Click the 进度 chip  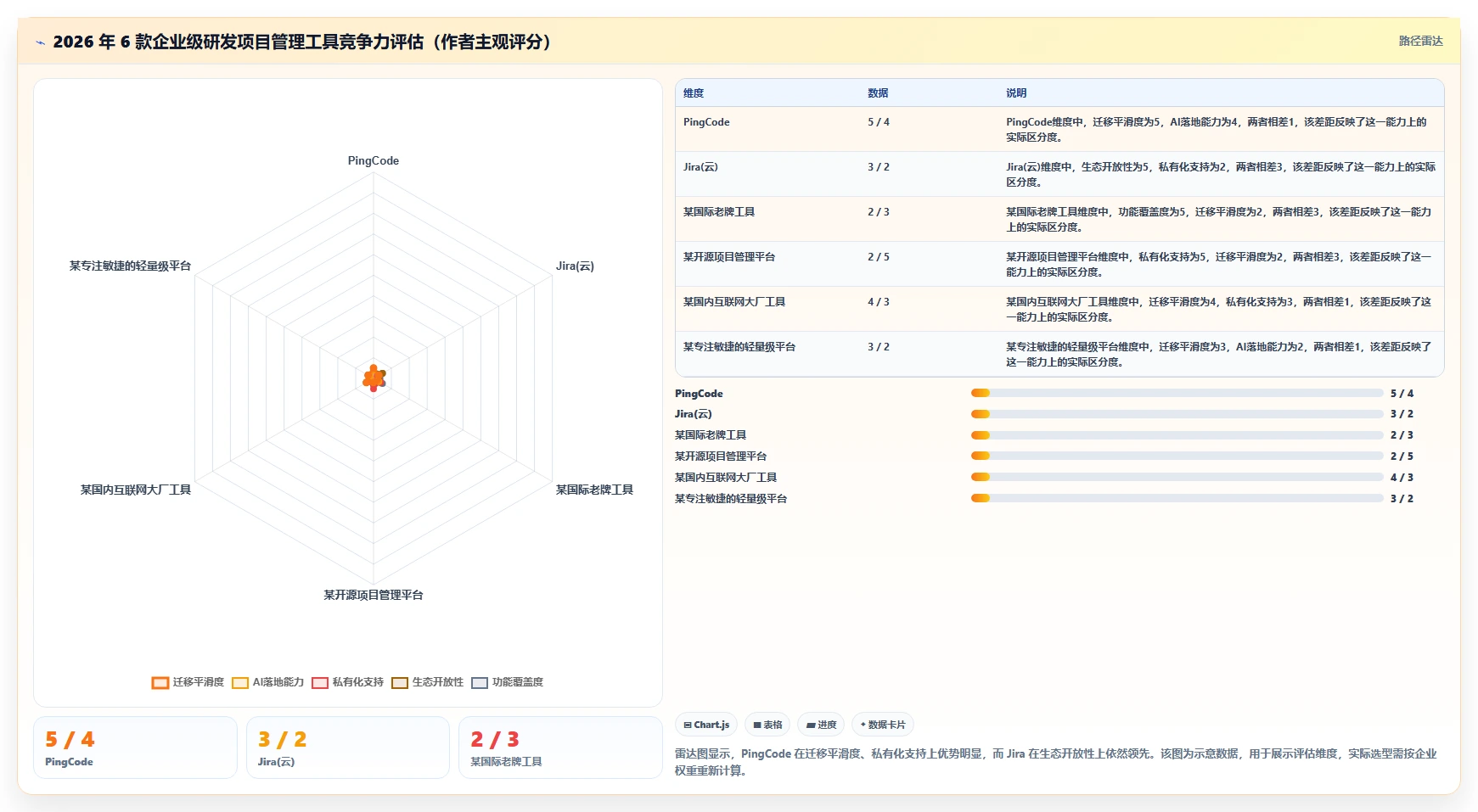click(x=821, y=725)
